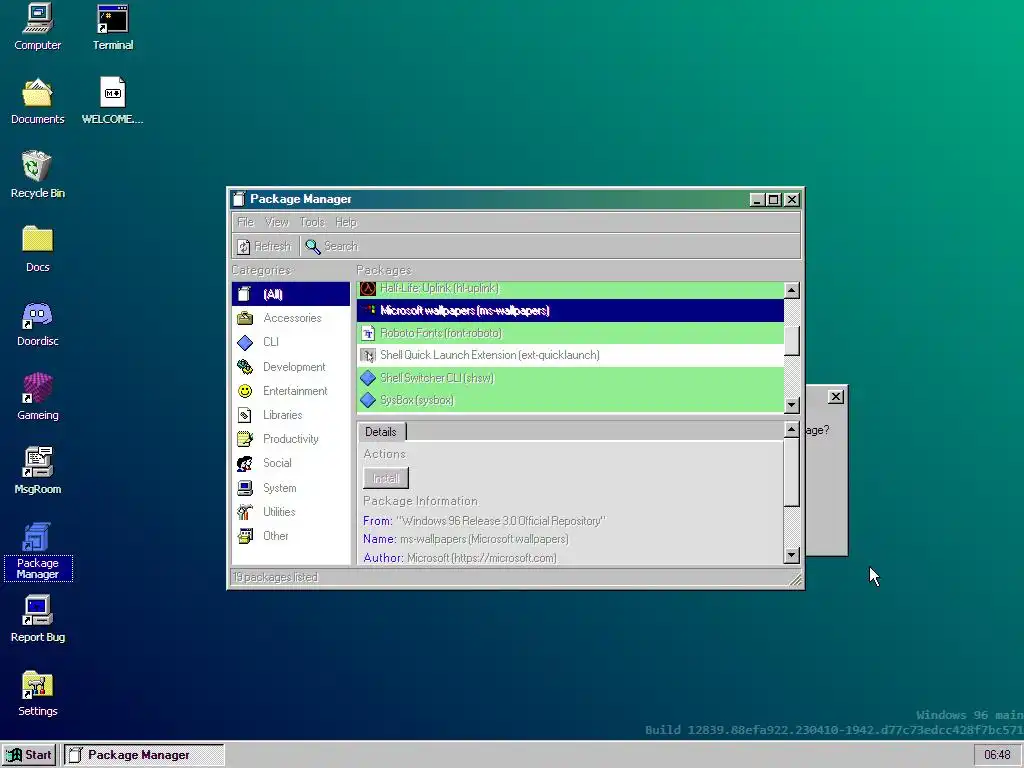Viewport: 1024px width, 768px height.
Task: Select the WELCOME markdown file icon
Action: [x=112, y=101]
